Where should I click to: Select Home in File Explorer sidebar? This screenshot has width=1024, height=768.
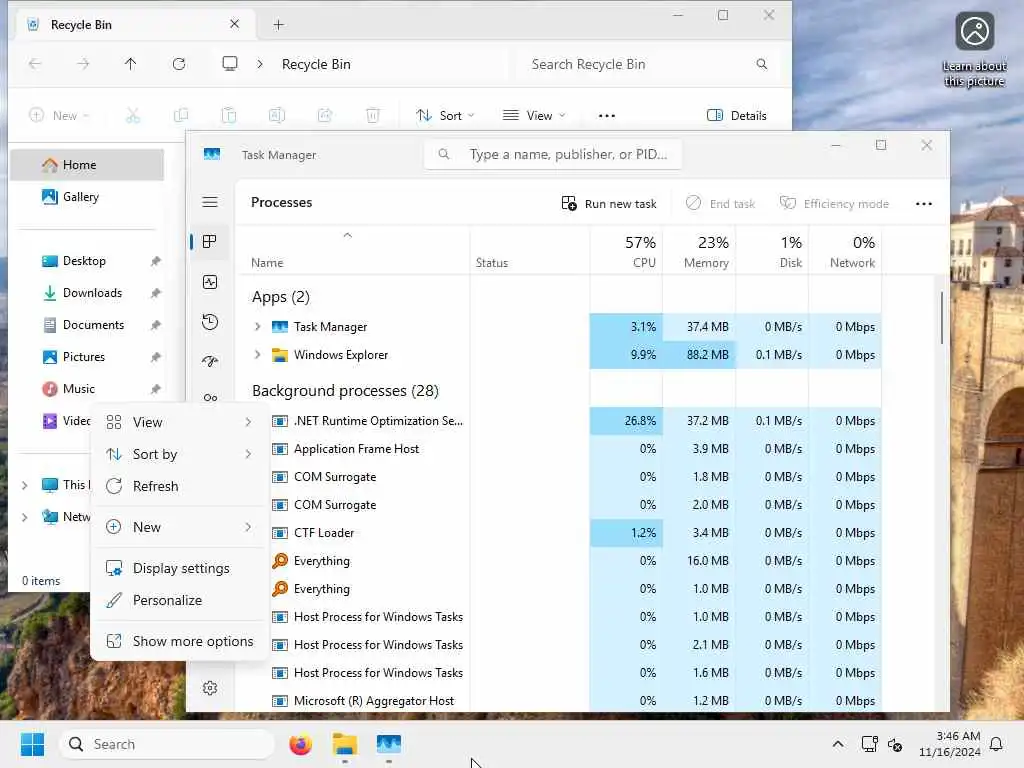pos(87,165)
